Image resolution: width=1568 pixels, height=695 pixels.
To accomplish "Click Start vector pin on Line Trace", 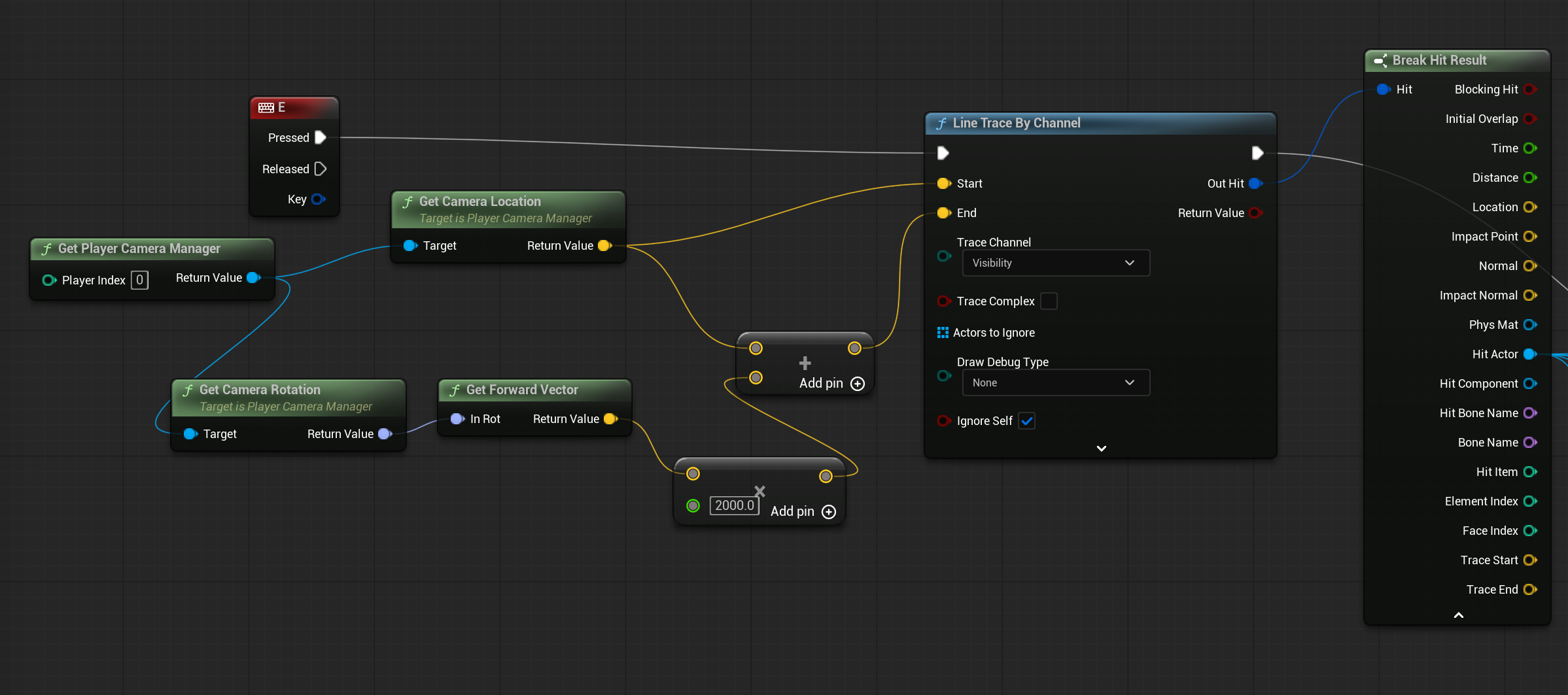I will coord(944,183).
